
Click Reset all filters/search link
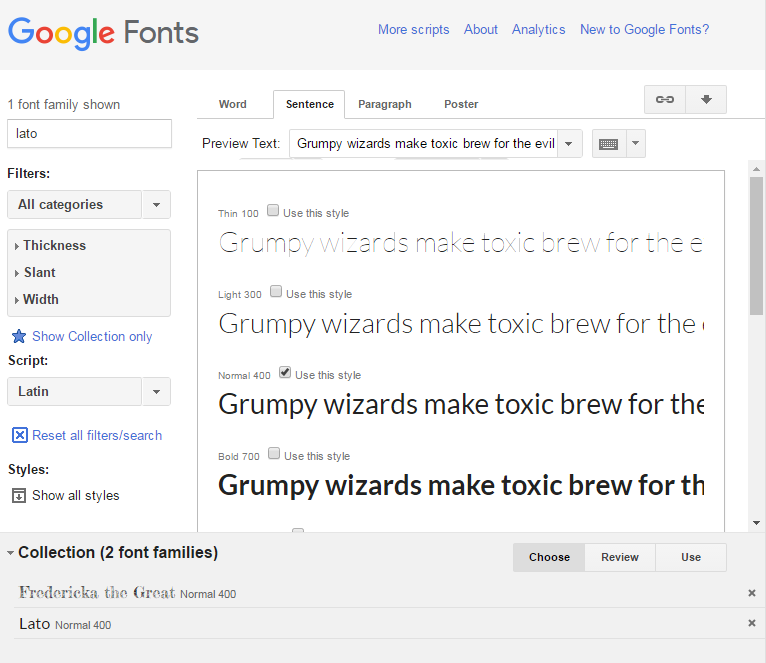[x=97, y=435]
